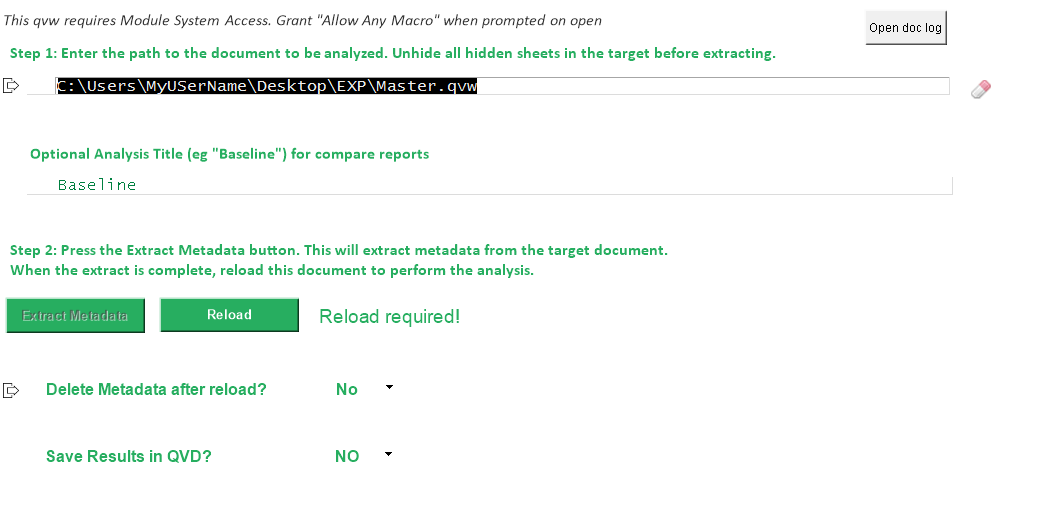Select the "No" value for Delete Metadata
This screenshot has height=516, width=1056.
coord(347,390)
